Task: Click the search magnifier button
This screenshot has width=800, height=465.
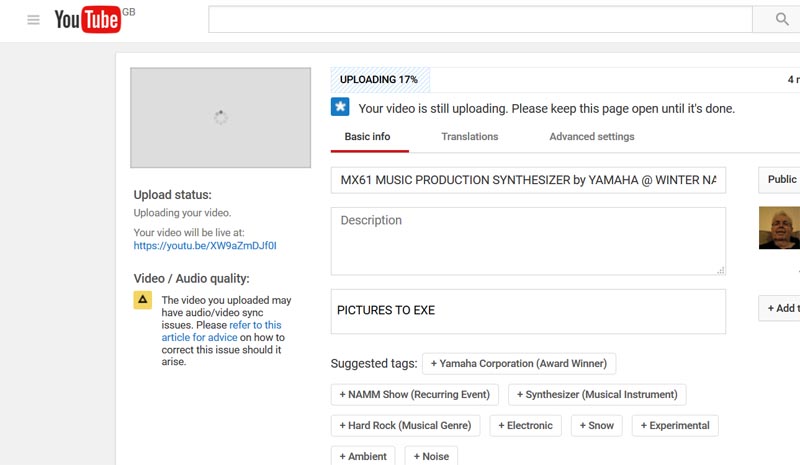Action: pos(781,19)
